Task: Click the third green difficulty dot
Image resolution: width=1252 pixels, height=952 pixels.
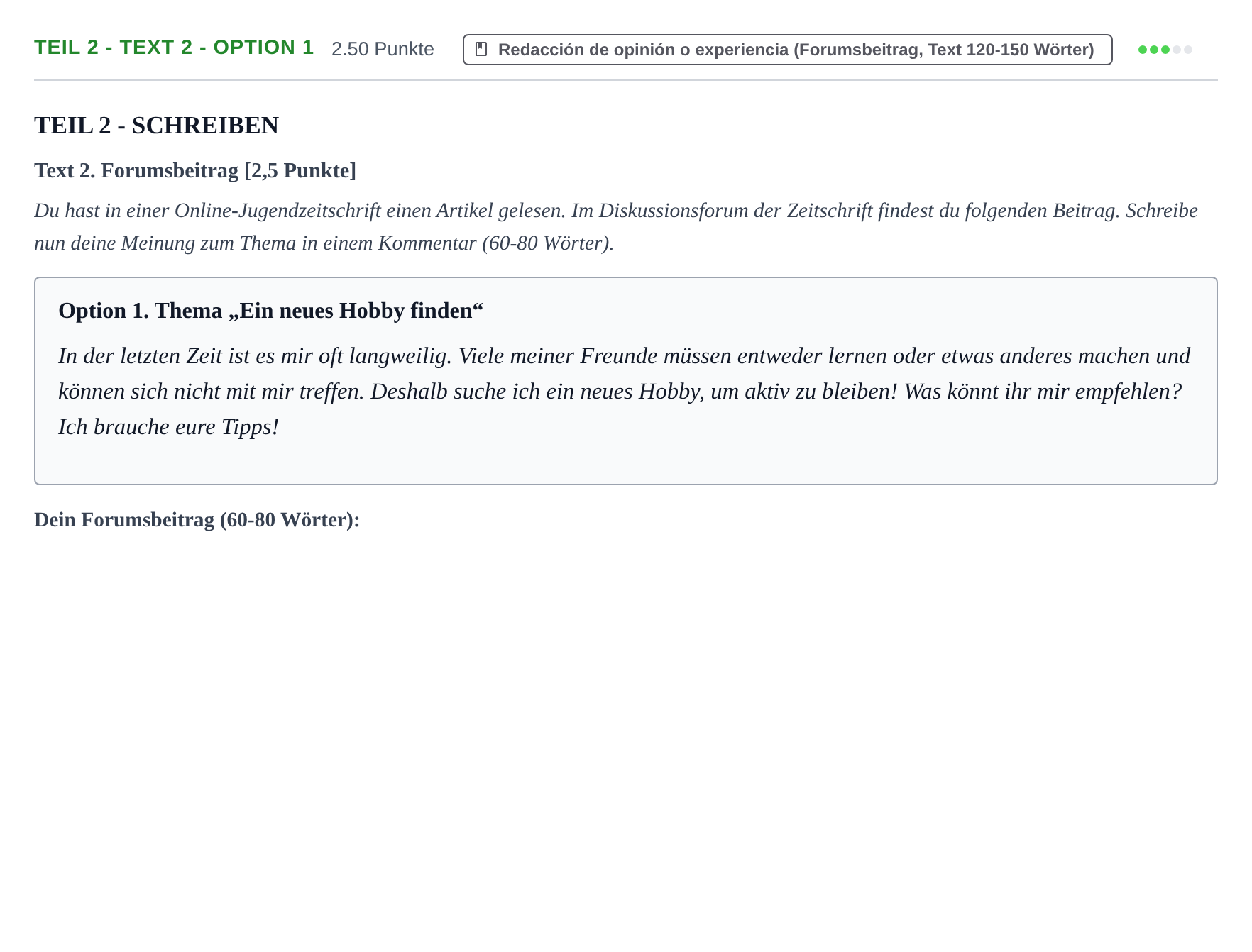Action: 1165,50
